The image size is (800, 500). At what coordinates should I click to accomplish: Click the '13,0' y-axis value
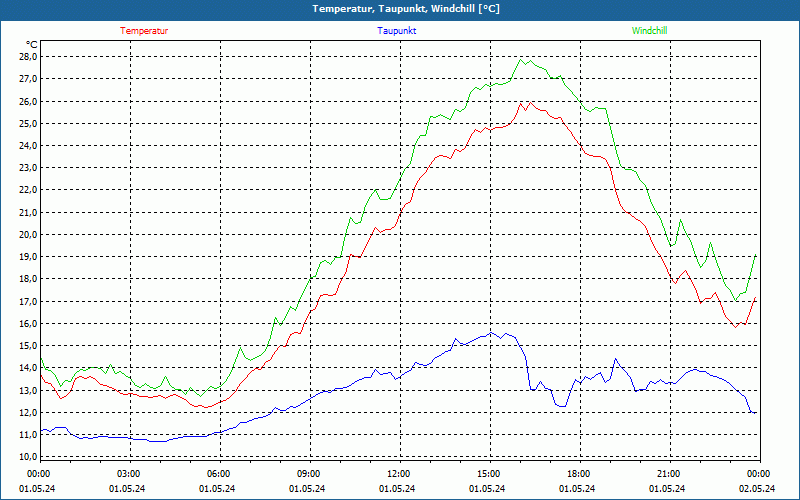tap(28, 390)
